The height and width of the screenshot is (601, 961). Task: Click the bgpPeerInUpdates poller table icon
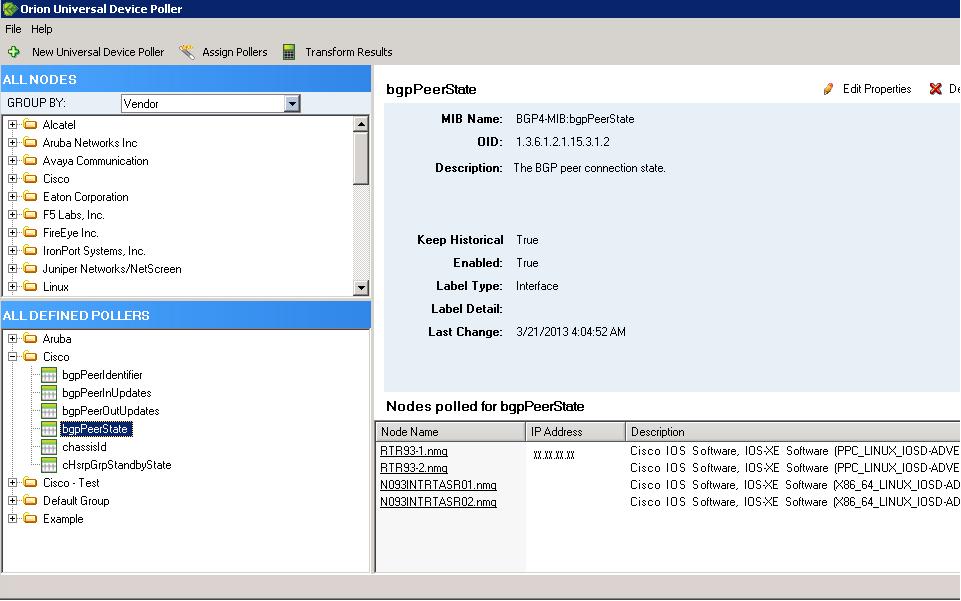click(x=49, y=393)
